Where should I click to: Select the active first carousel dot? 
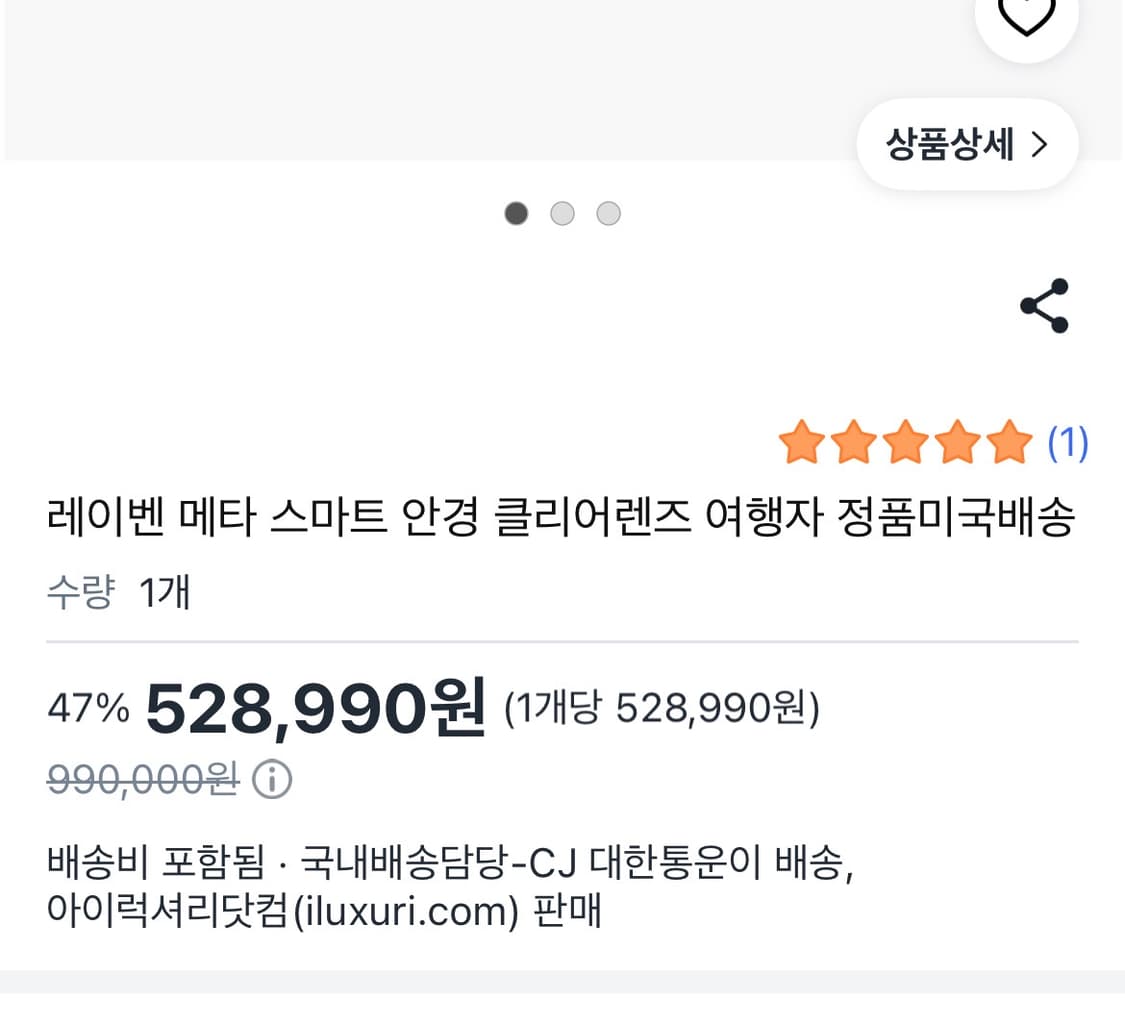pyautogui.click(x=516, y=213)
